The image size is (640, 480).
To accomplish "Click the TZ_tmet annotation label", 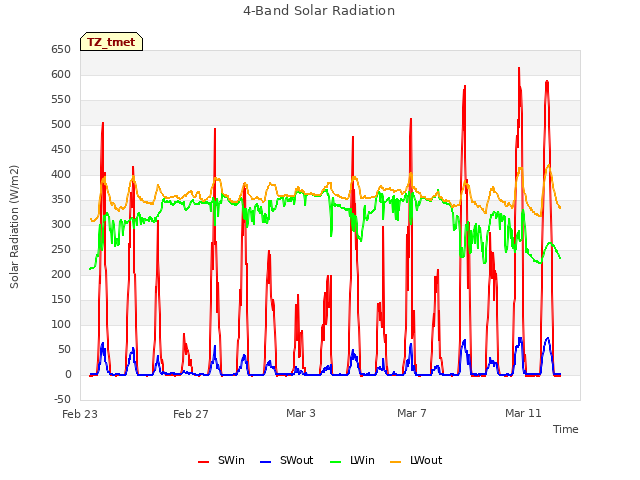I will click(x=111, y=42).
